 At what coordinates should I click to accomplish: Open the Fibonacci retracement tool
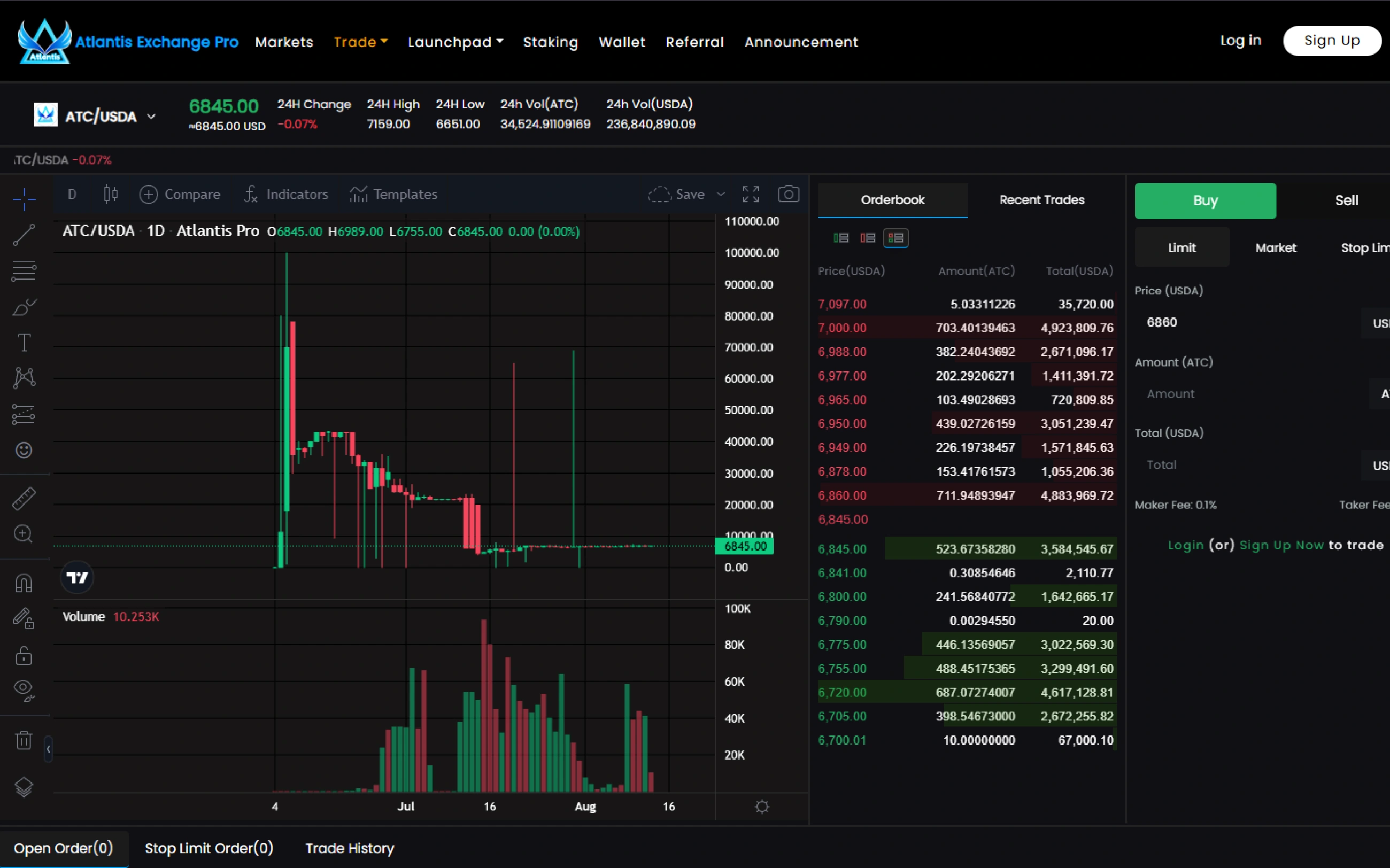coord(24,270)
